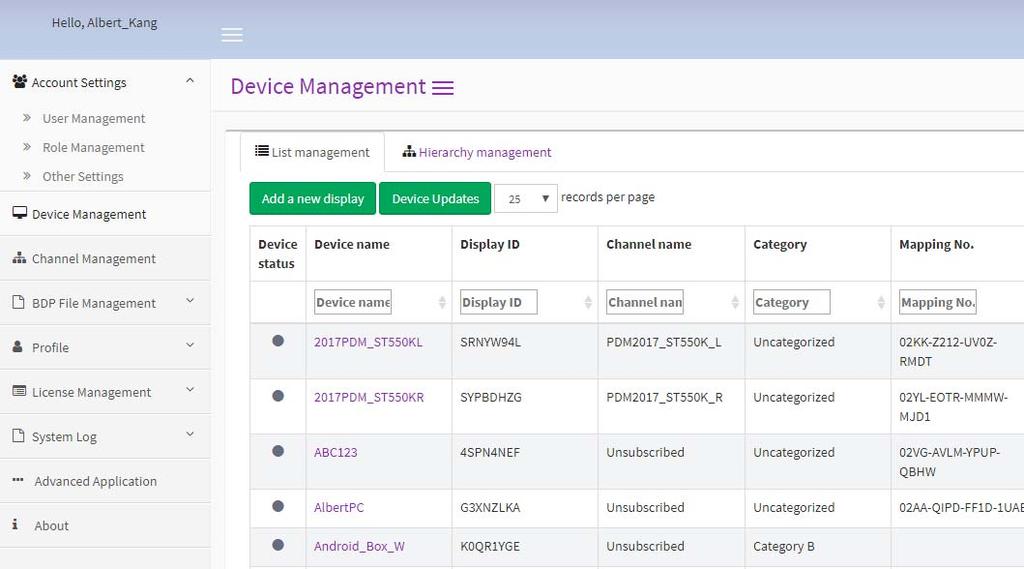Open device link Android_Box_W
Image resolution: width=1024 pixels, height=569 pixels.
tap(359, 546)
